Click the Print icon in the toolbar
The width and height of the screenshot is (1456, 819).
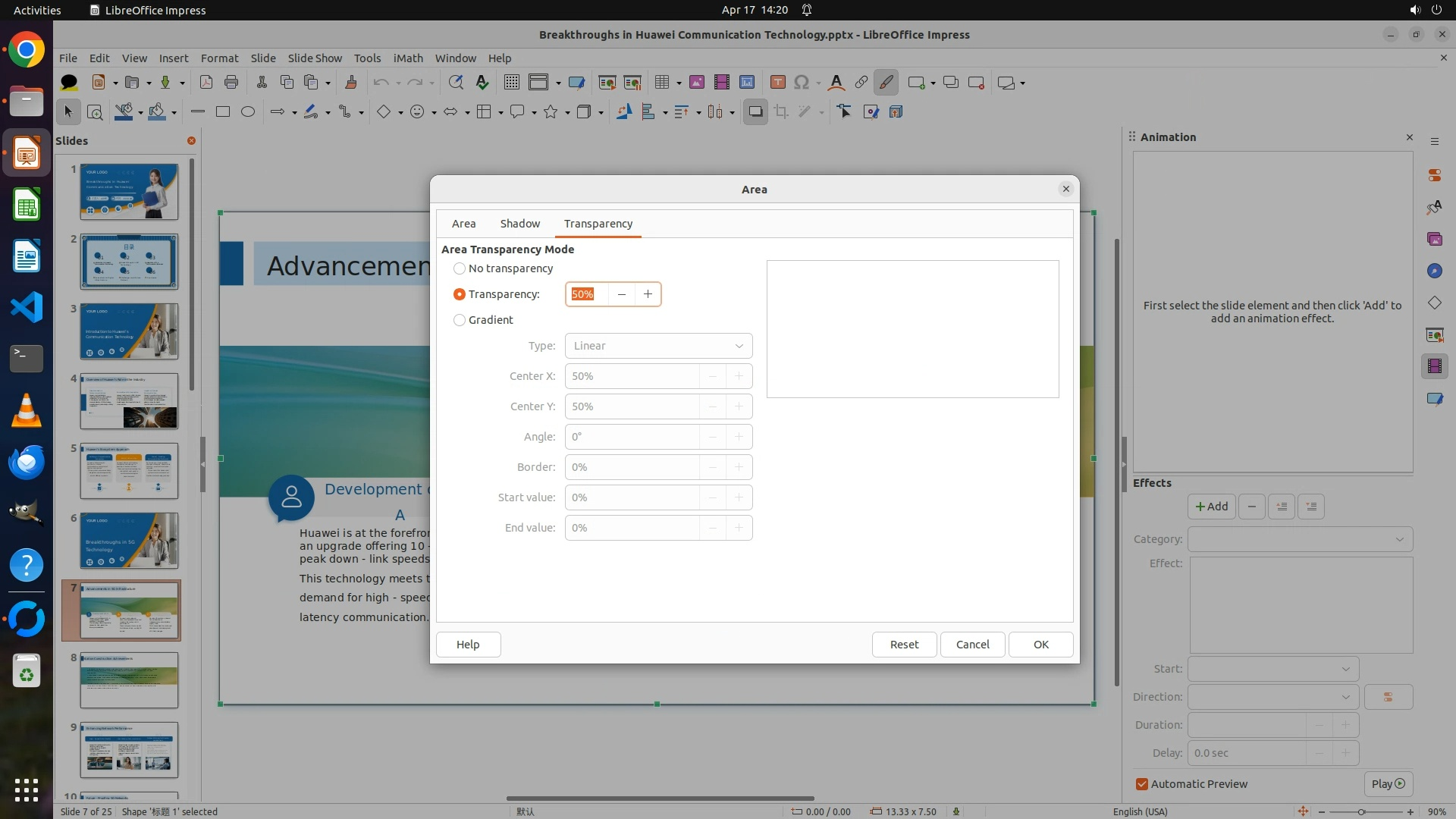tap(231, 83)
